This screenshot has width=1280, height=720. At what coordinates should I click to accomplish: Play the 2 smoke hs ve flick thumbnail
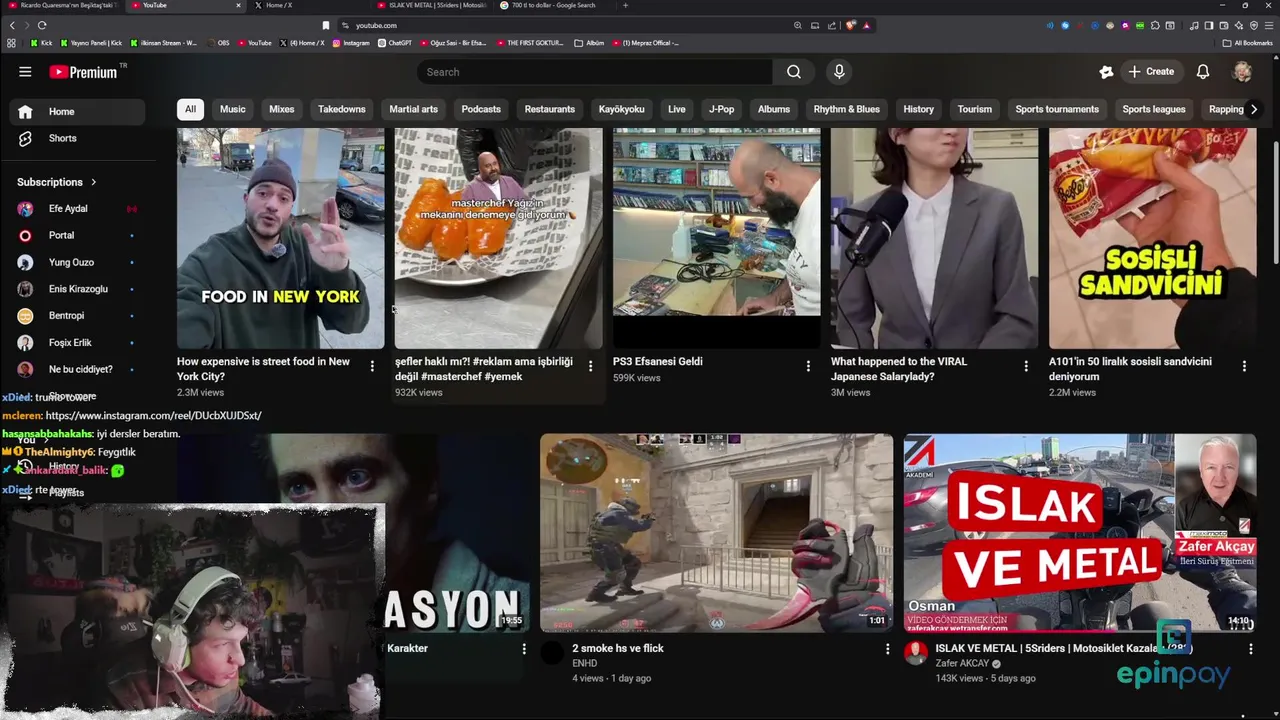(x=716, y=533)
